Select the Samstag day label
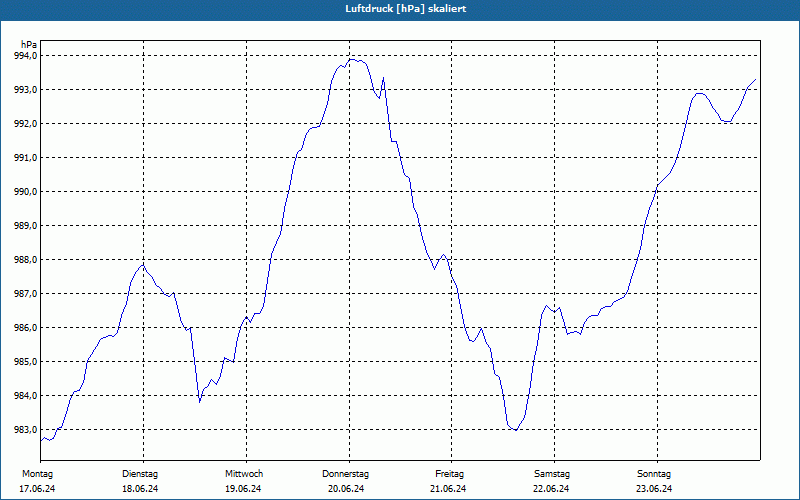 552,474
